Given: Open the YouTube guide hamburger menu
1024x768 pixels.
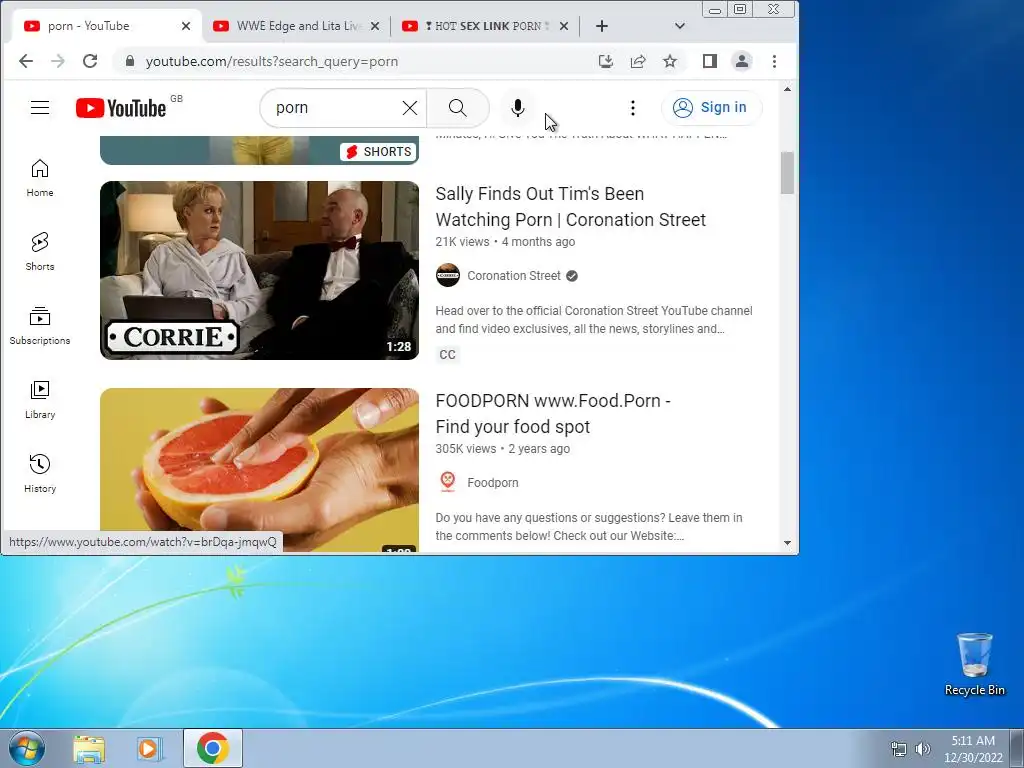Looking at the screenshot, I should tap(40, 108).
